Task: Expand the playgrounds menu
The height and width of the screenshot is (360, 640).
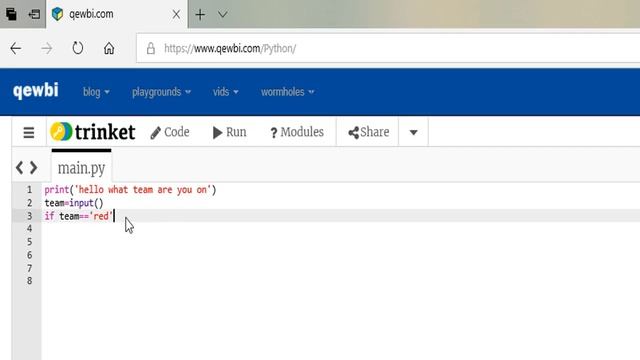Action: [161, 92]
